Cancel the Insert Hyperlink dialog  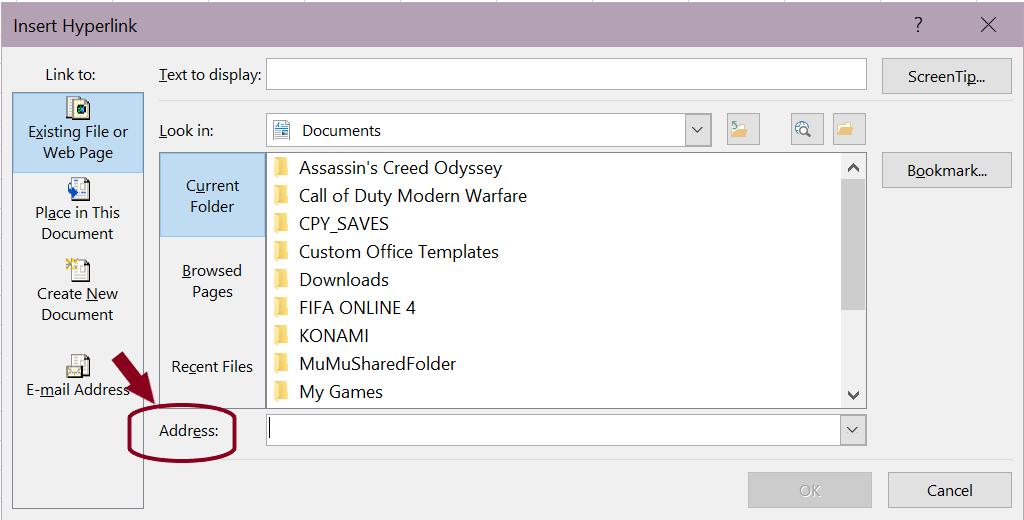coord(950,490)
